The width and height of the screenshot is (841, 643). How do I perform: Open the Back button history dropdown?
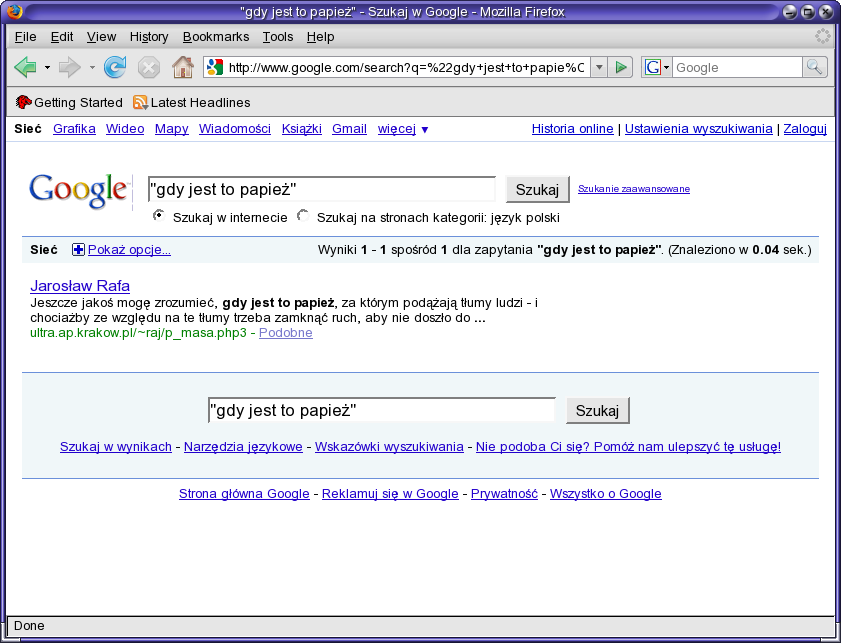[x=47, y=68]
